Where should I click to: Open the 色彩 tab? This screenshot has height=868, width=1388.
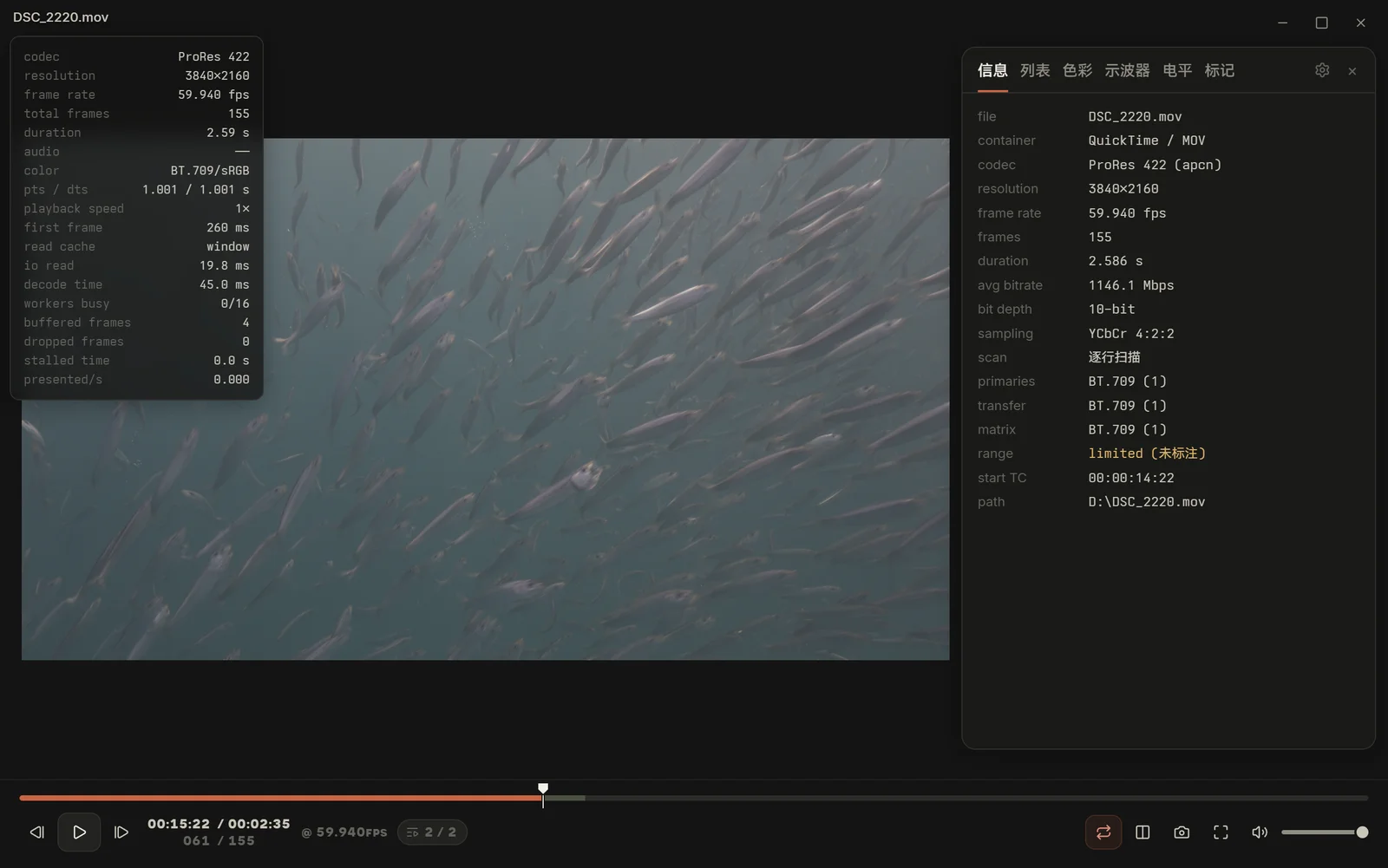click(1077, 70)
